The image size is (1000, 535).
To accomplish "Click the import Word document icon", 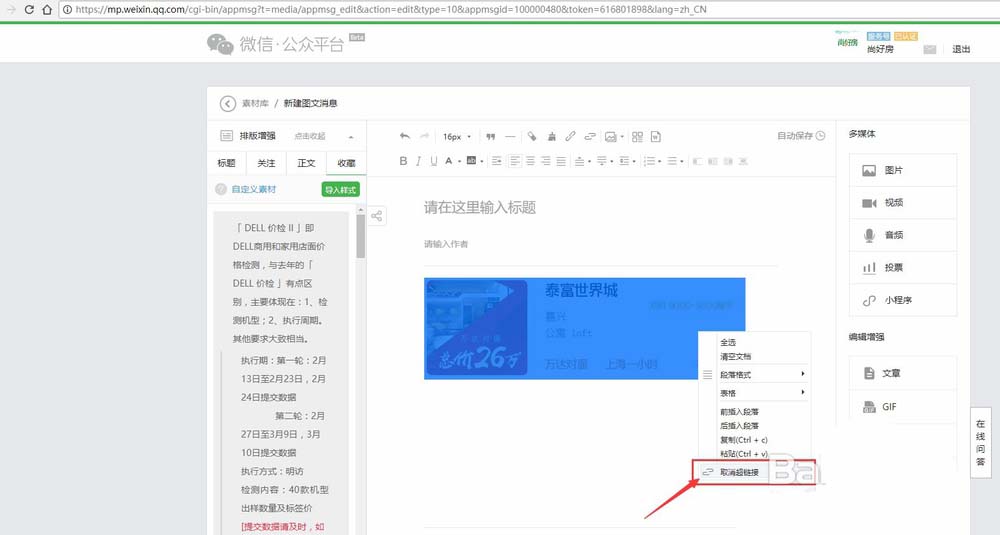I will coord(656,136).
